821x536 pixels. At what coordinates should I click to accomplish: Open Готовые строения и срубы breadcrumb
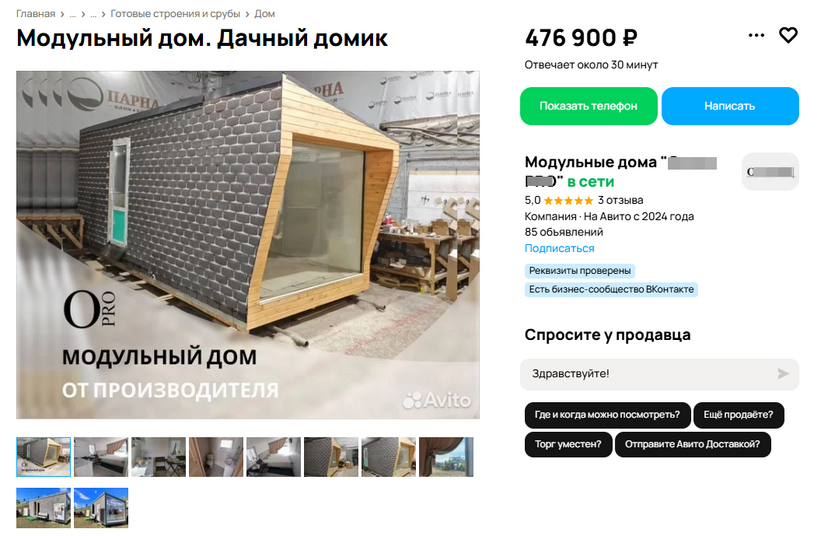pyautogui.click(x=175, y=14)
